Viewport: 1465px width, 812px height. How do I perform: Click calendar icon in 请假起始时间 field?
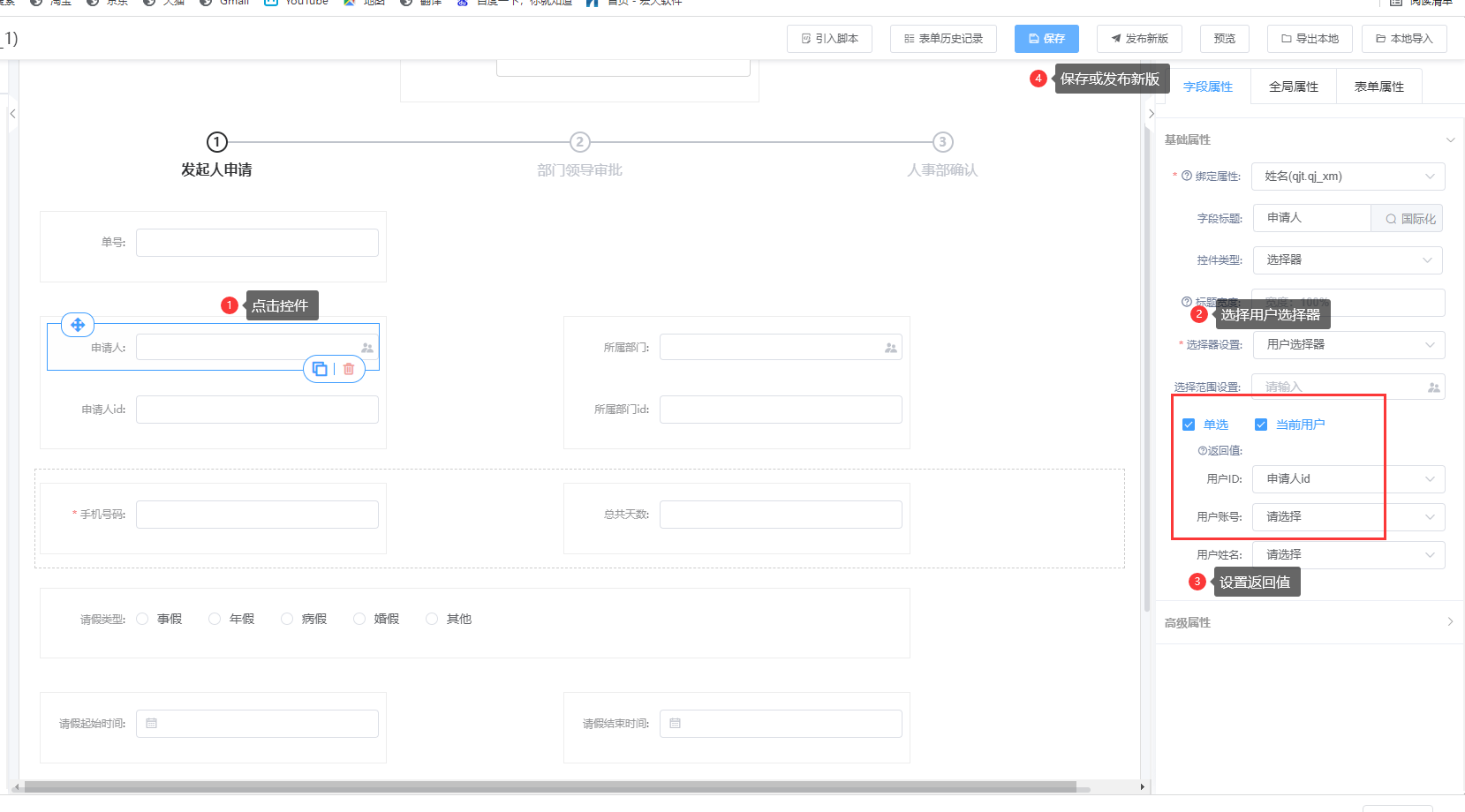pos(152,724)
